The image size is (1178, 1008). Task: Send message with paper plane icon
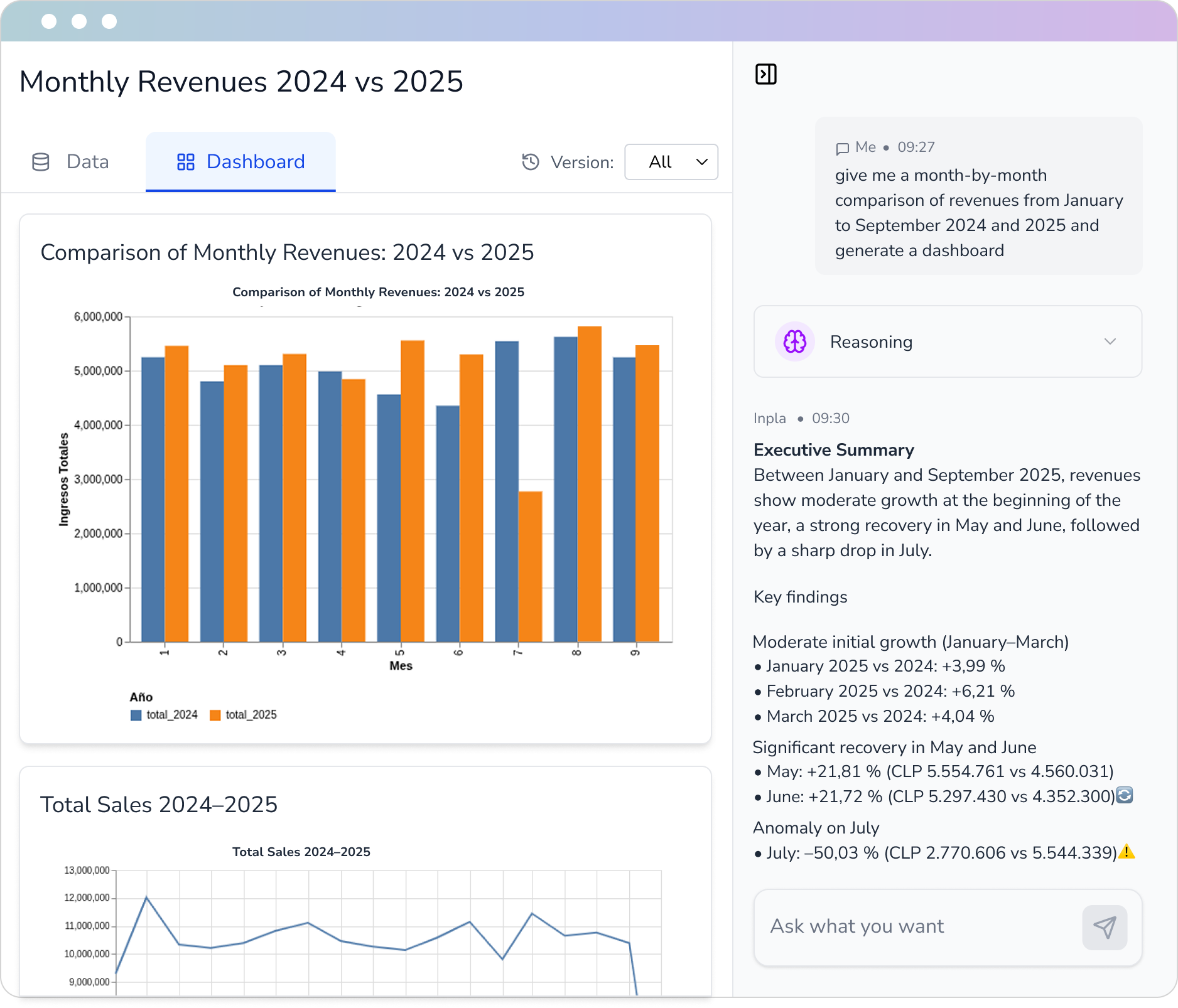[x=1104, y=927]
